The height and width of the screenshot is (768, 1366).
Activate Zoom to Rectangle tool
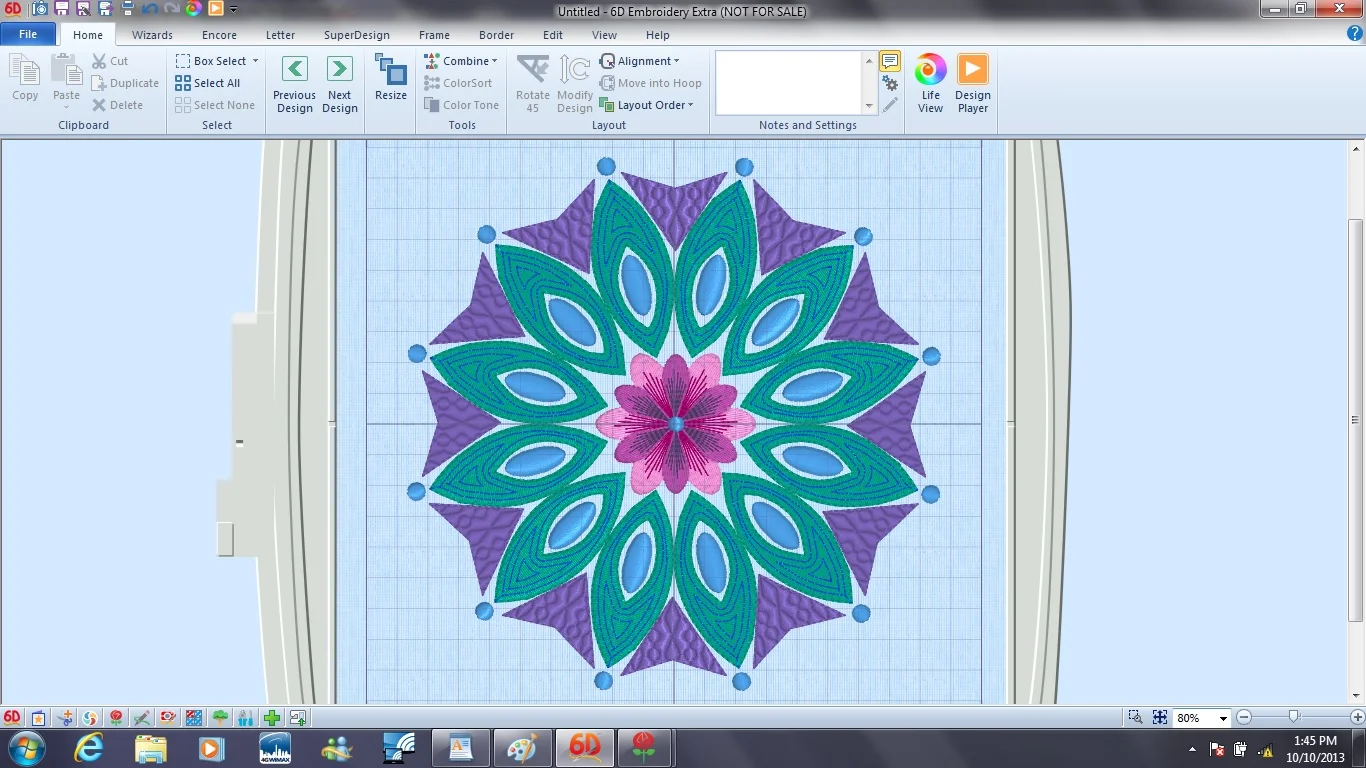[x=1135, y=717]
